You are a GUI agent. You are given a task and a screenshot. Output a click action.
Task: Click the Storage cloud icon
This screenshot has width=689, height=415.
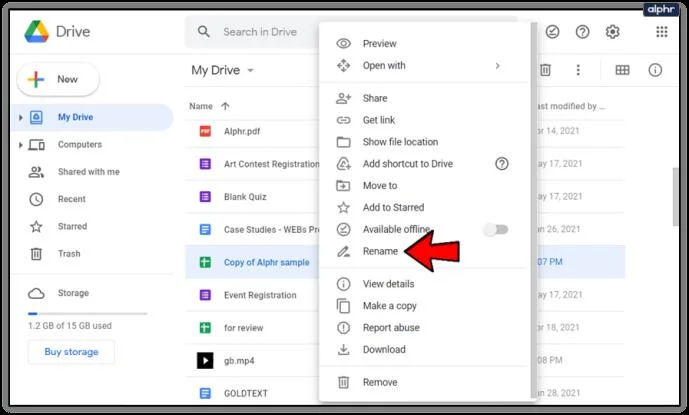(x=36, y=293)
